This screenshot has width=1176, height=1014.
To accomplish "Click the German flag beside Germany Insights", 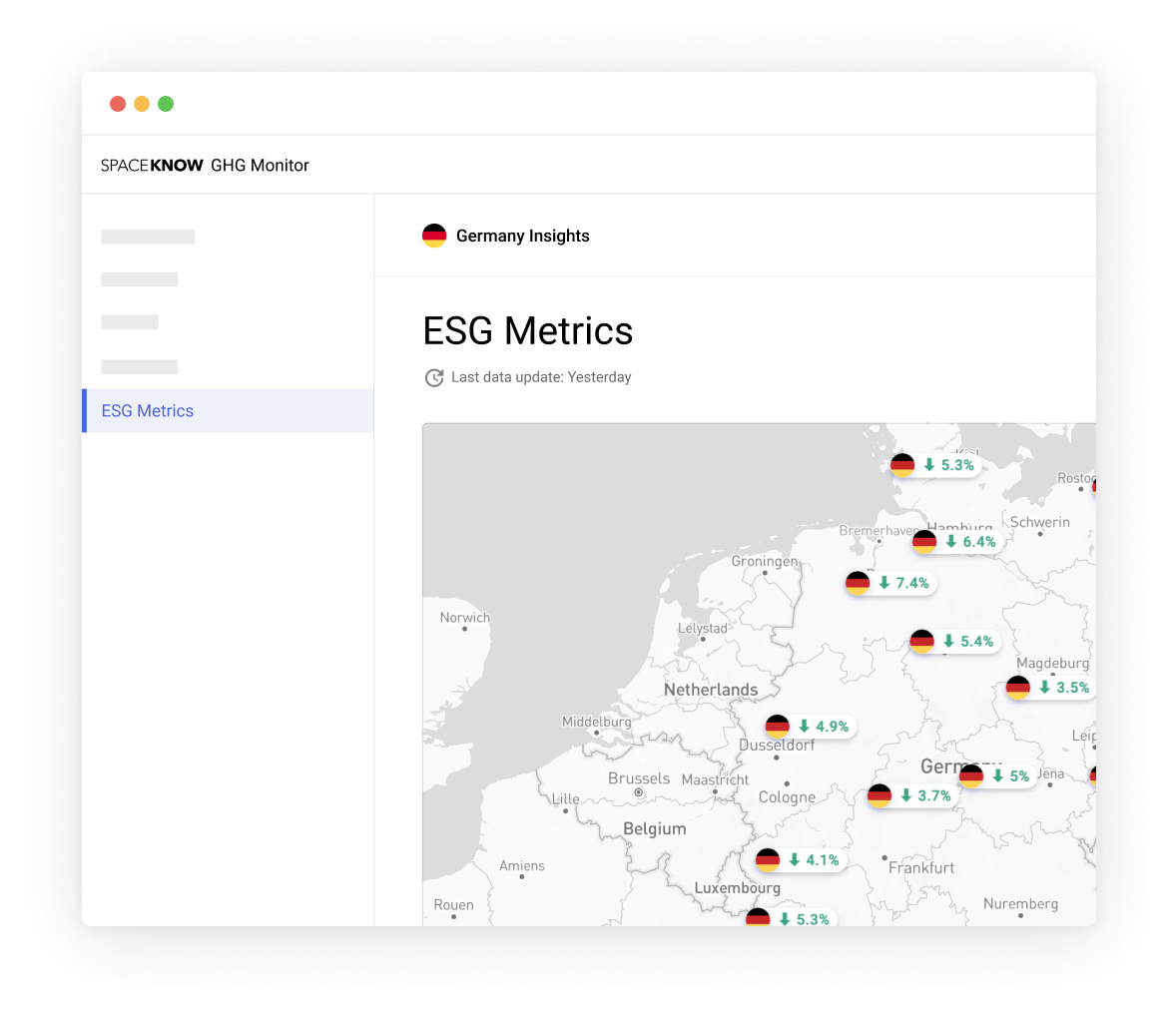I will [433, 236].
